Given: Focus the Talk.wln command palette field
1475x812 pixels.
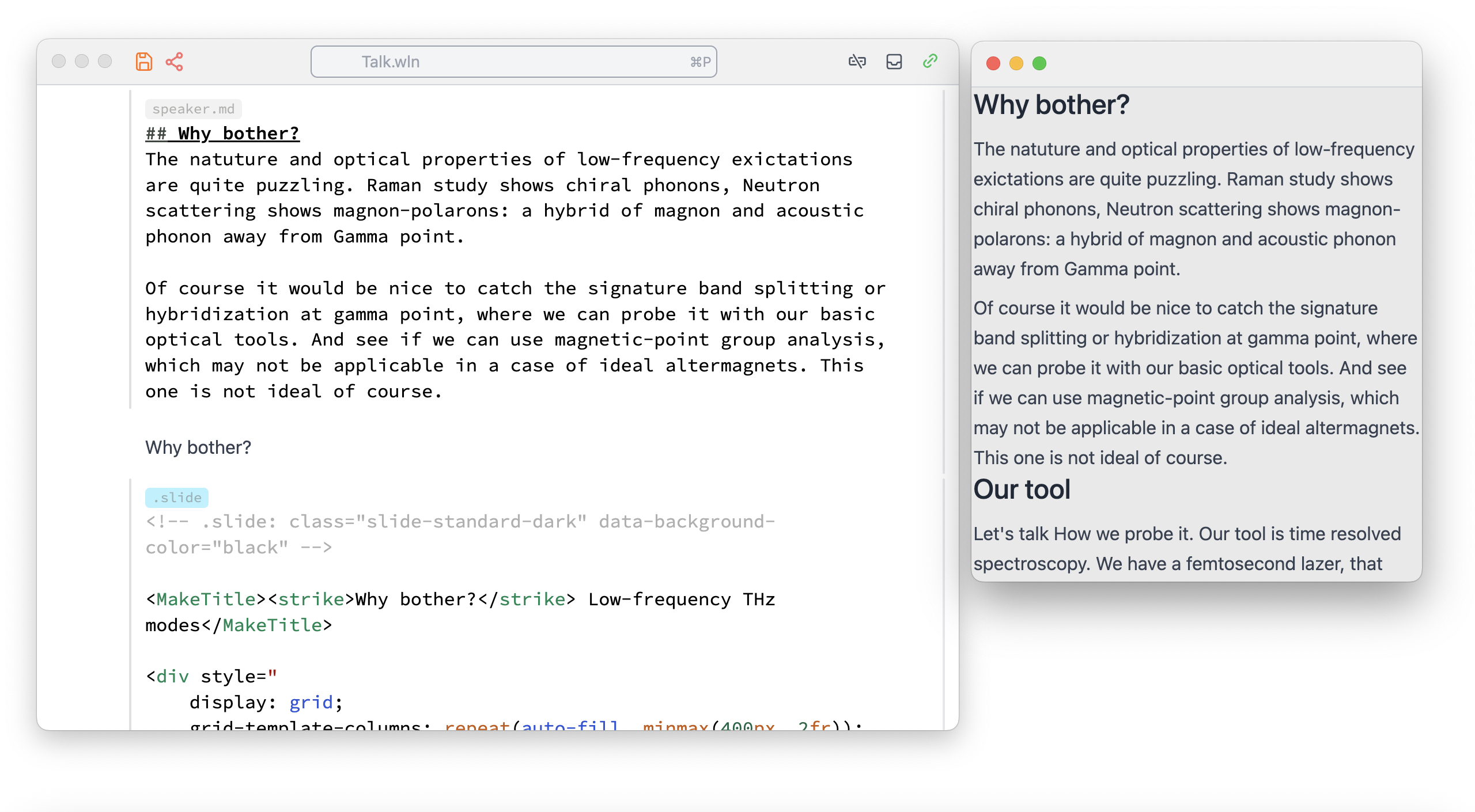Looking at the screenshot, I should (513, 62).
